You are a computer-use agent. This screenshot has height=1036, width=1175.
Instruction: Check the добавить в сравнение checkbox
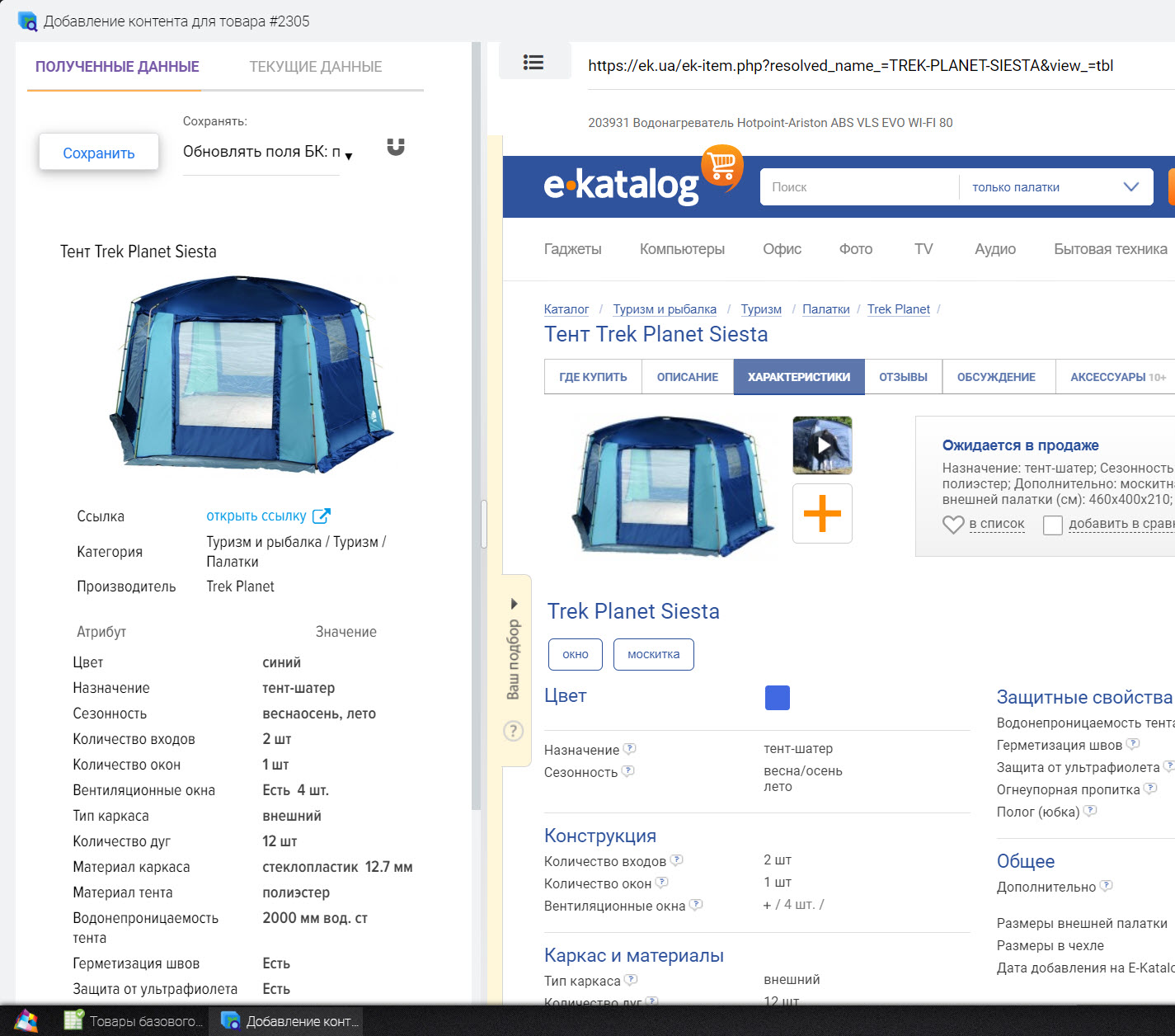pos(1053,525)
